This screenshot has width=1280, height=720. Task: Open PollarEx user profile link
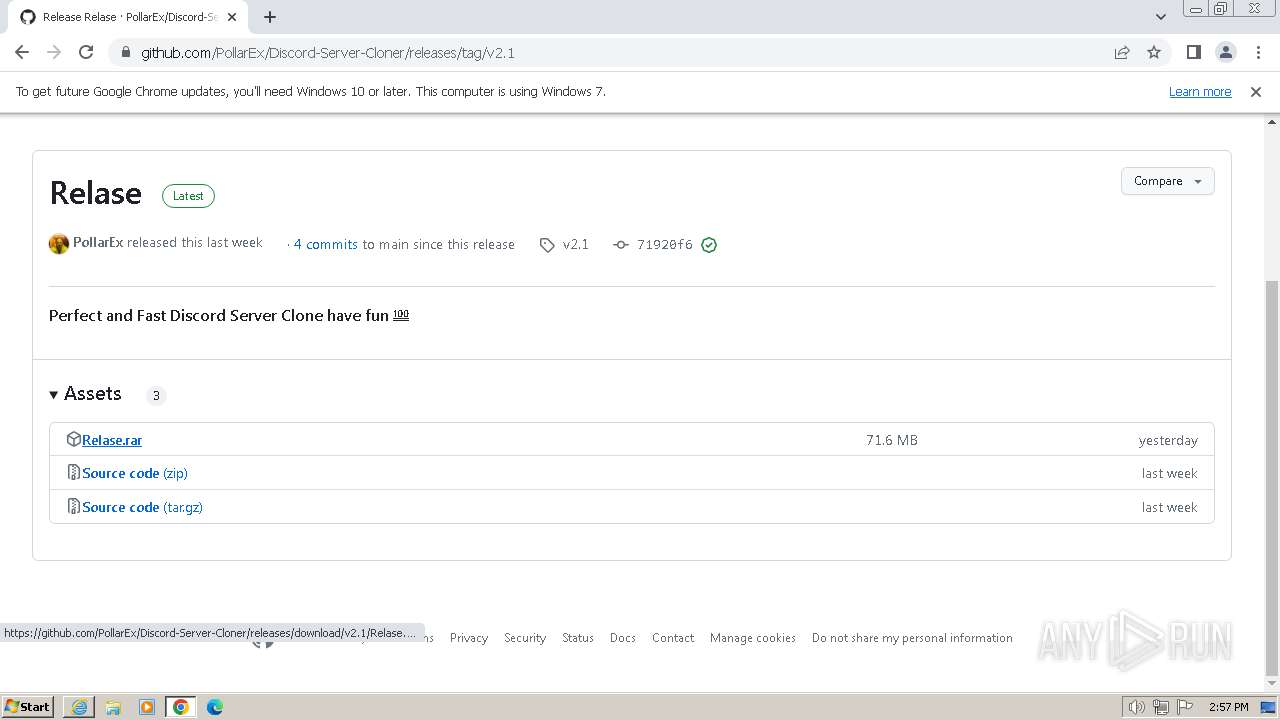pyautogui.click(x=98, y=242)
